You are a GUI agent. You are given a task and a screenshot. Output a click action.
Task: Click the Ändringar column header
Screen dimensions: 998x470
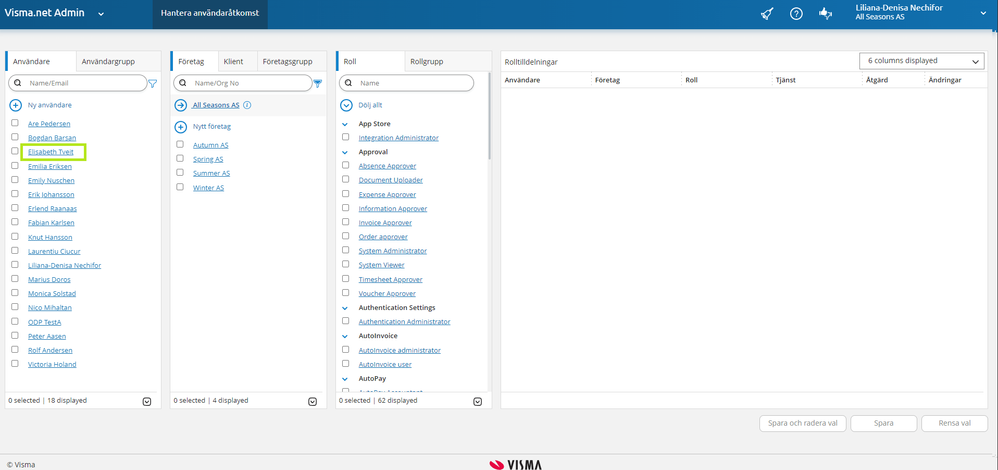(x=945, y=81)
